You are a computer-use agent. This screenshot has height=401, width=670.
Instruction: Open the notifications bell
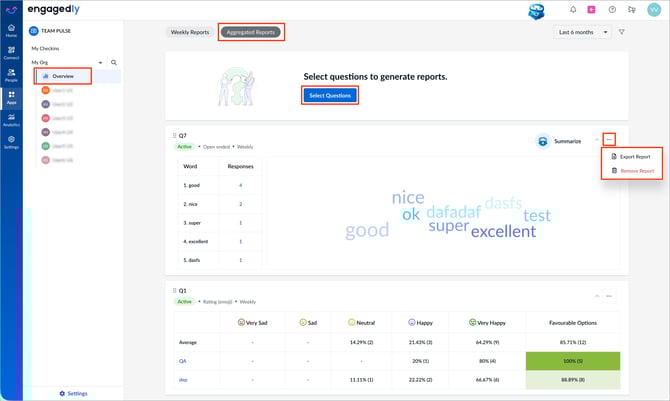573,9
